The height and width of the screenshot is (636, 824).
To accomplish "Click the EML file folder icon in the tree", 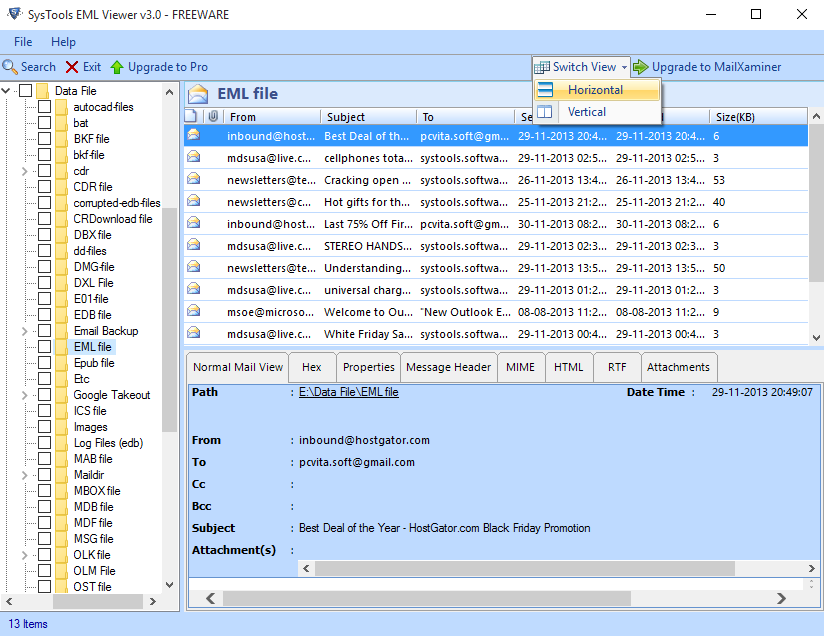I will pos(62,347).
